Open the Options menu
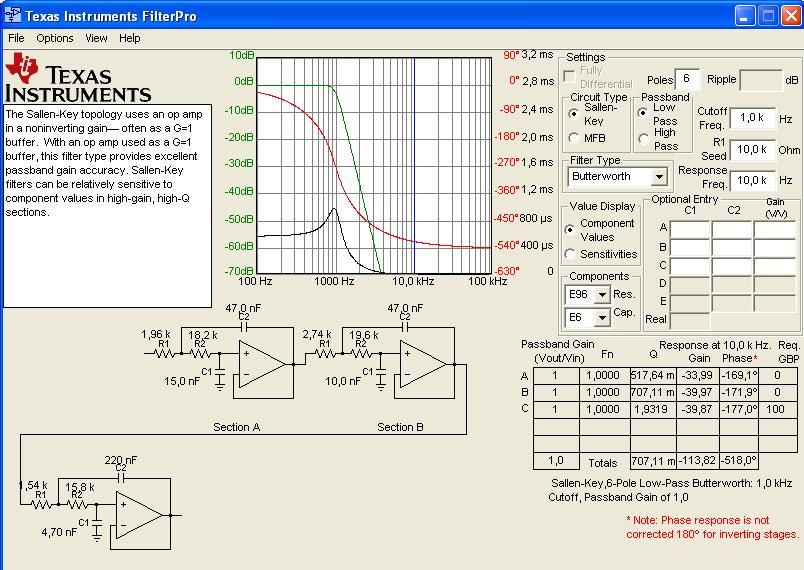The width and height of the screenshot is (804, 570). [x=54, y=38]
